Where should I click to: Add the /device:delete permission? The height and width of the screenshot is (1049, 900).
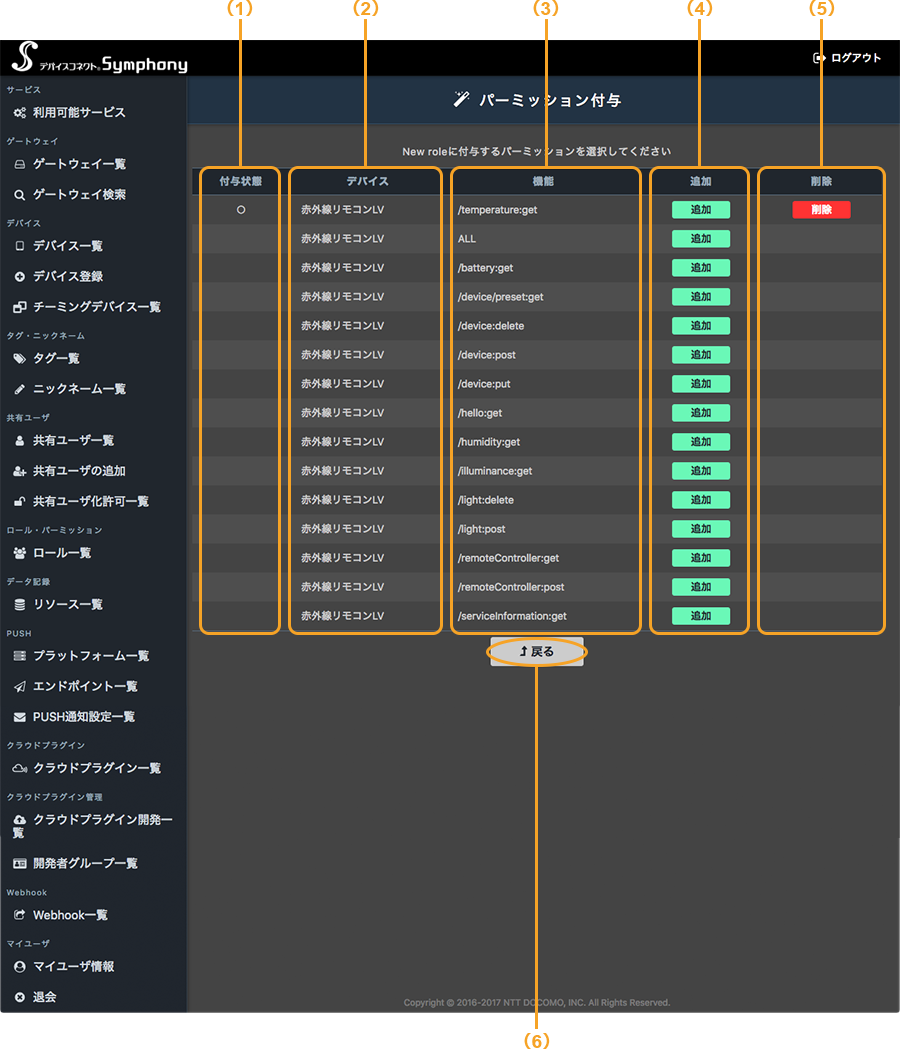pos(701,326)
